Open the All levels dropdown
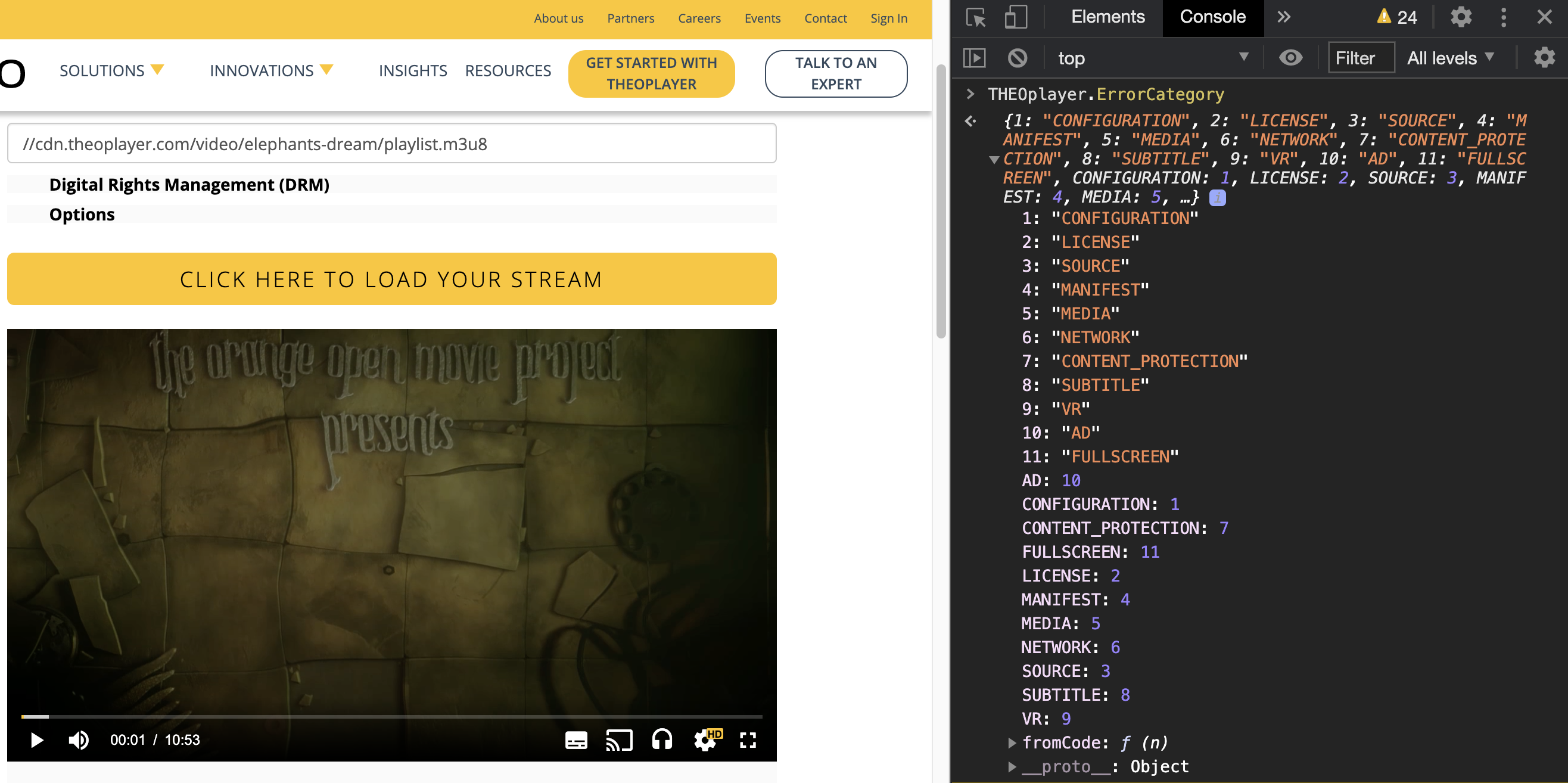Viewport: 1568px width, 783px height. coord(1450,58)
